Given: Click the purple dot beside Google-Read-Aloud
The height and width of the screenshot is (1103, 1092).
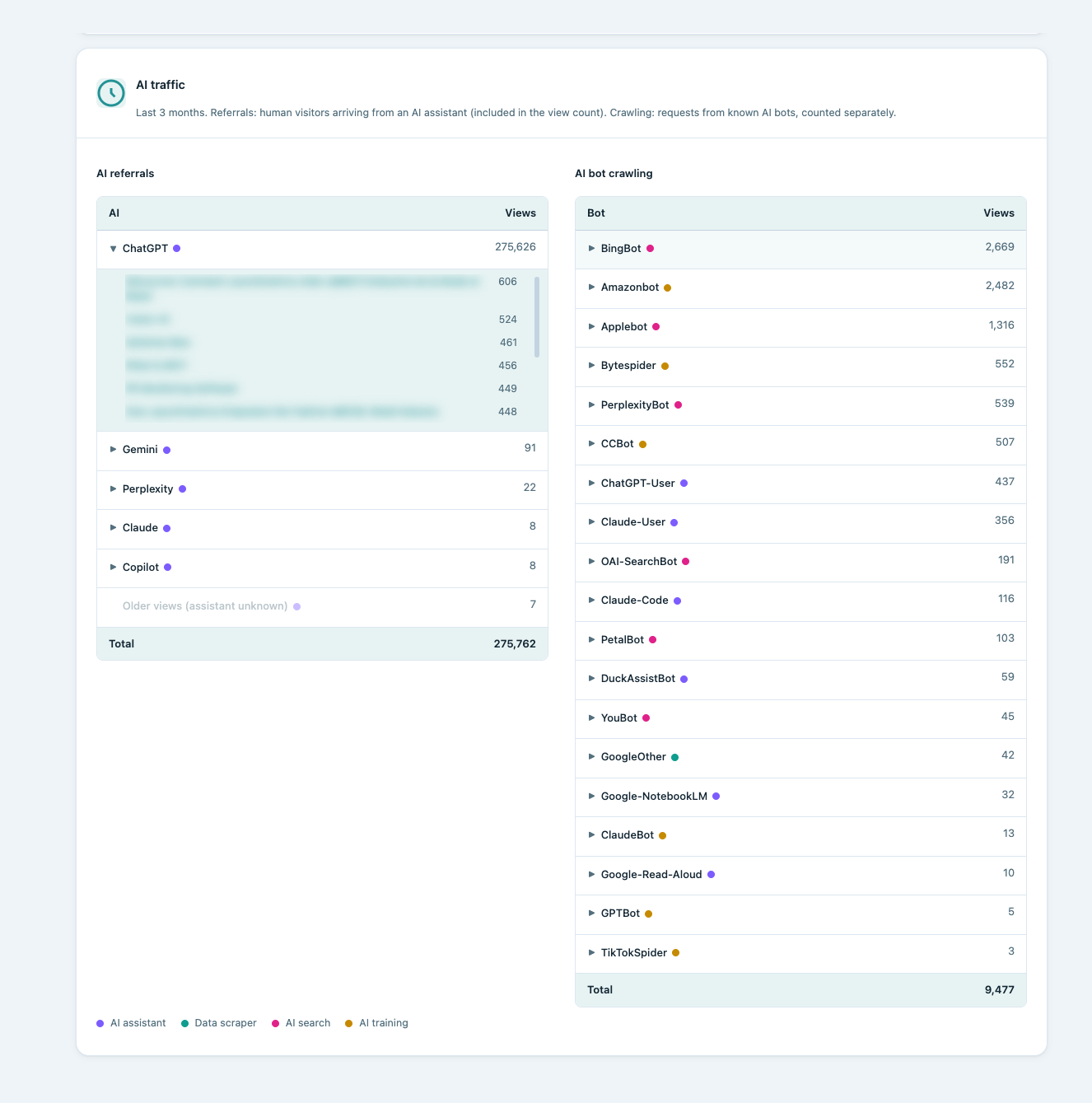Looking at the screenshot, I should click(711, 875).
